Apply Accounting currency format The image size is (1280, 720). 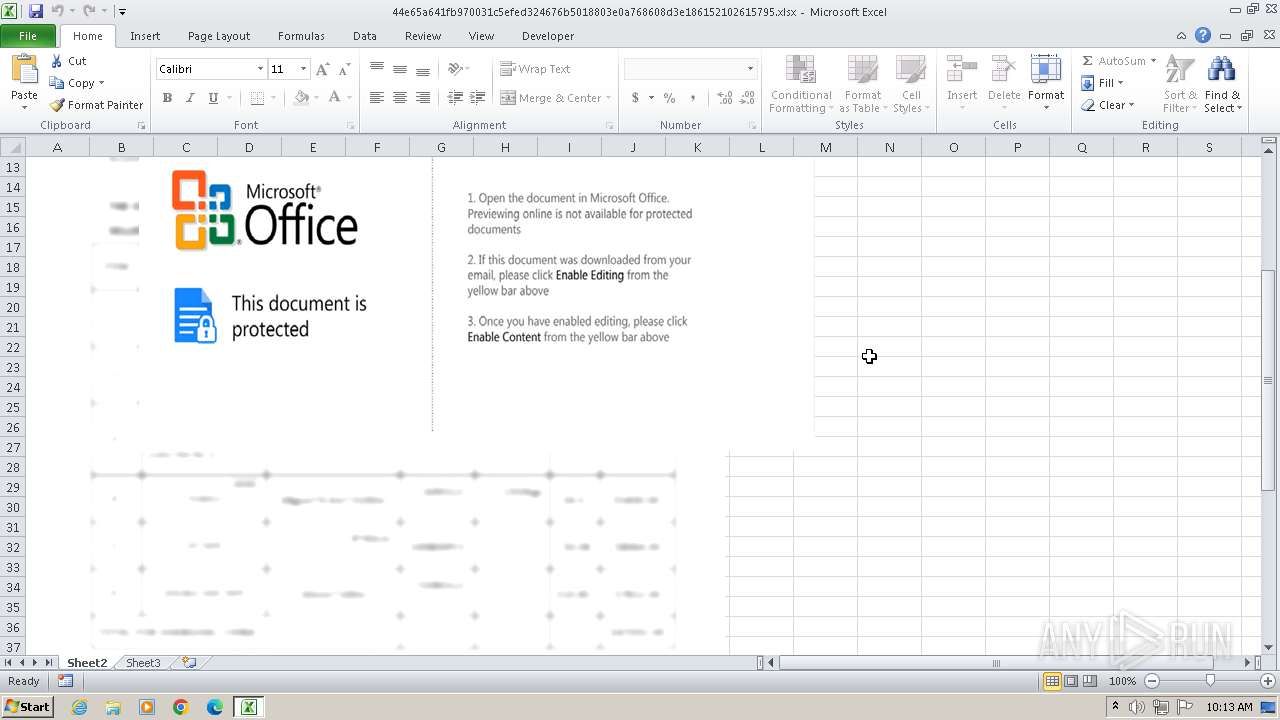[635, 98]
